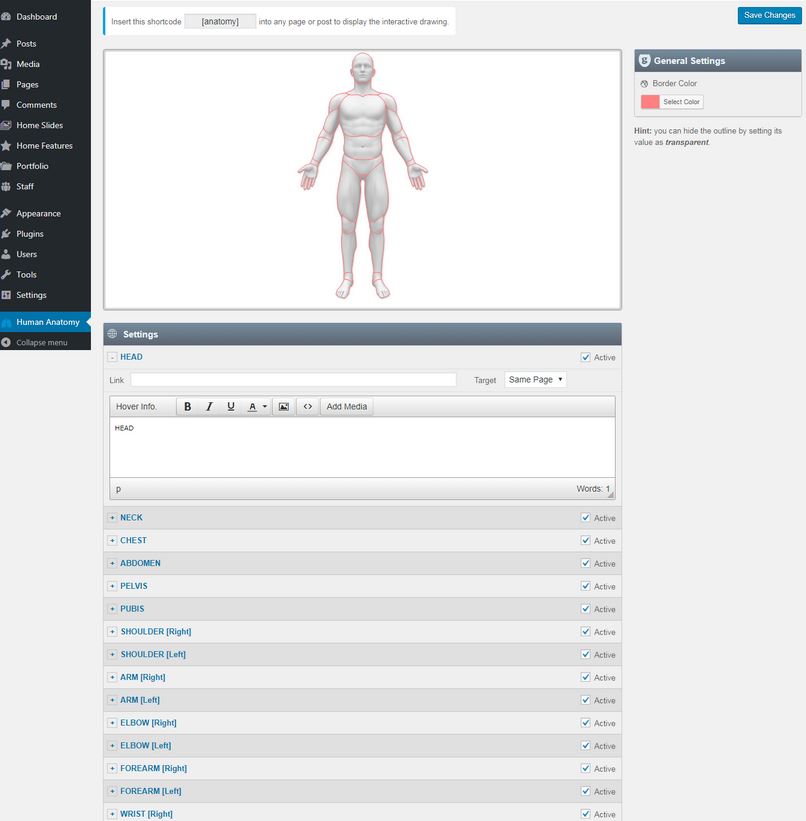Click the editor resize handle corner

(610, 494)
